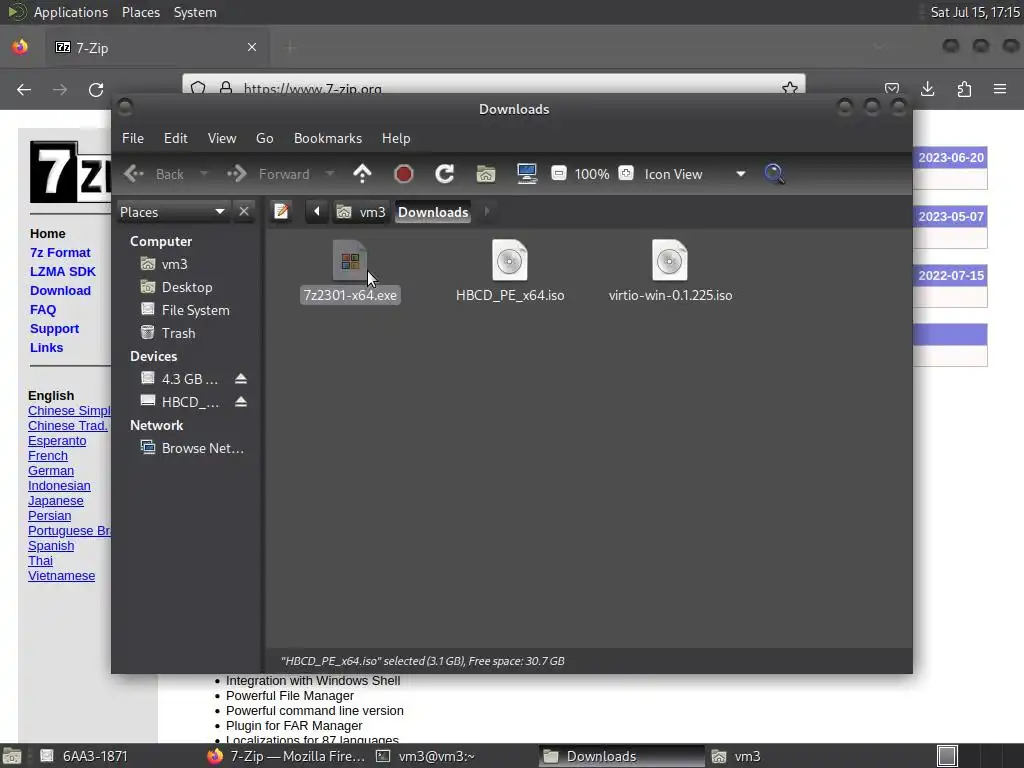
Task: Click Firefox back arrow button
Action: pyautogui.click(x=24, y=89)
